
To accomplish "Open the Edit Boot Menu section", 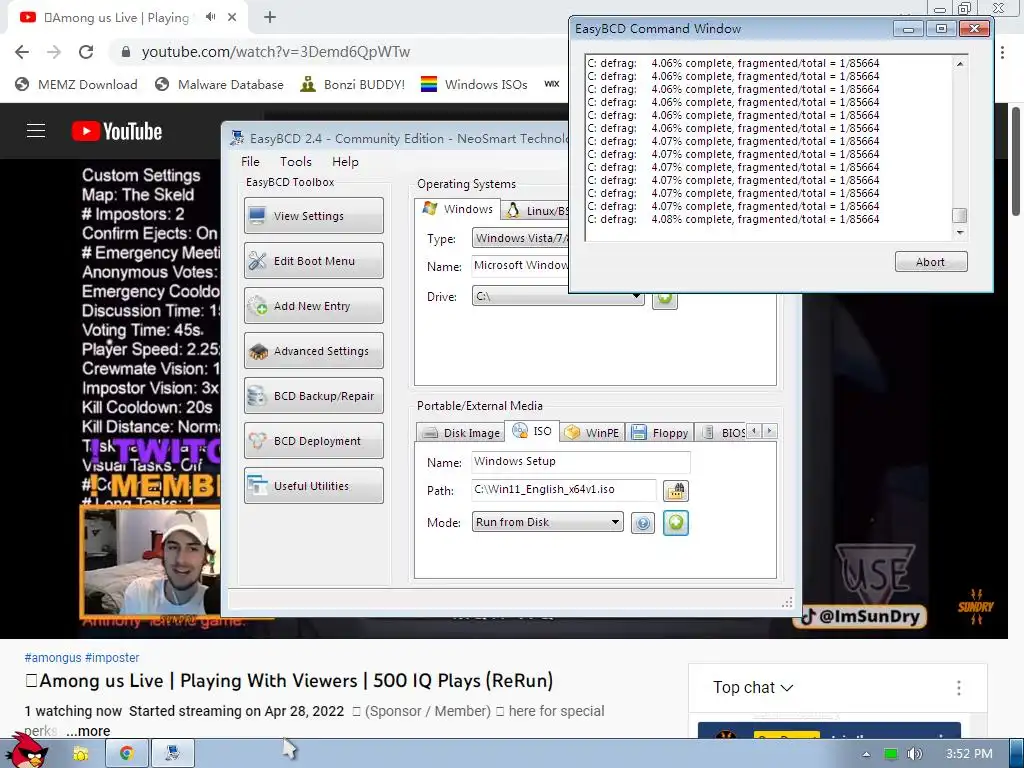I will (313, 261).
